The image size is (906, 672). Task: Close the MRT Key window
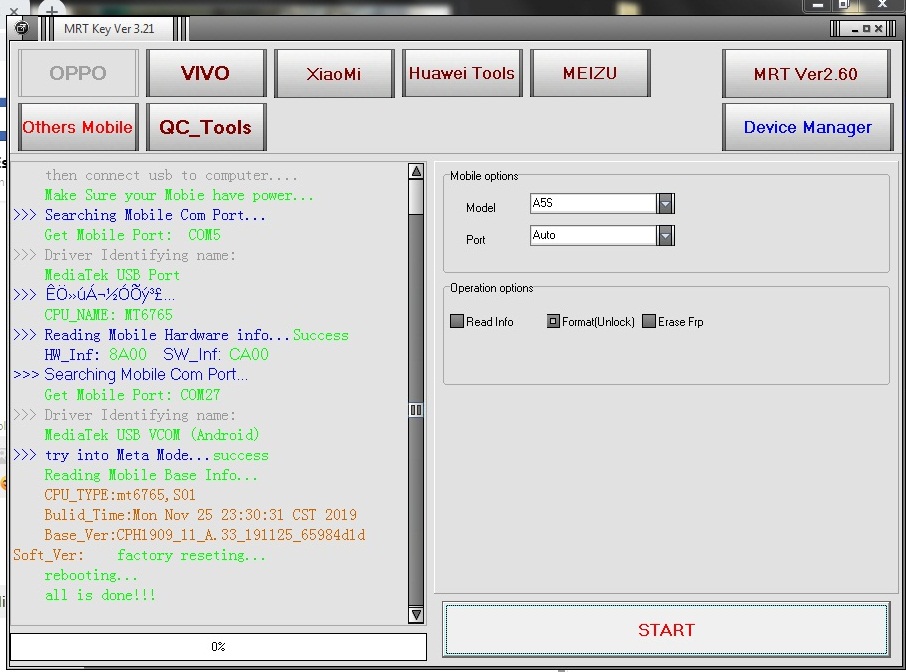pyautogui.click(x=878, y=28)
